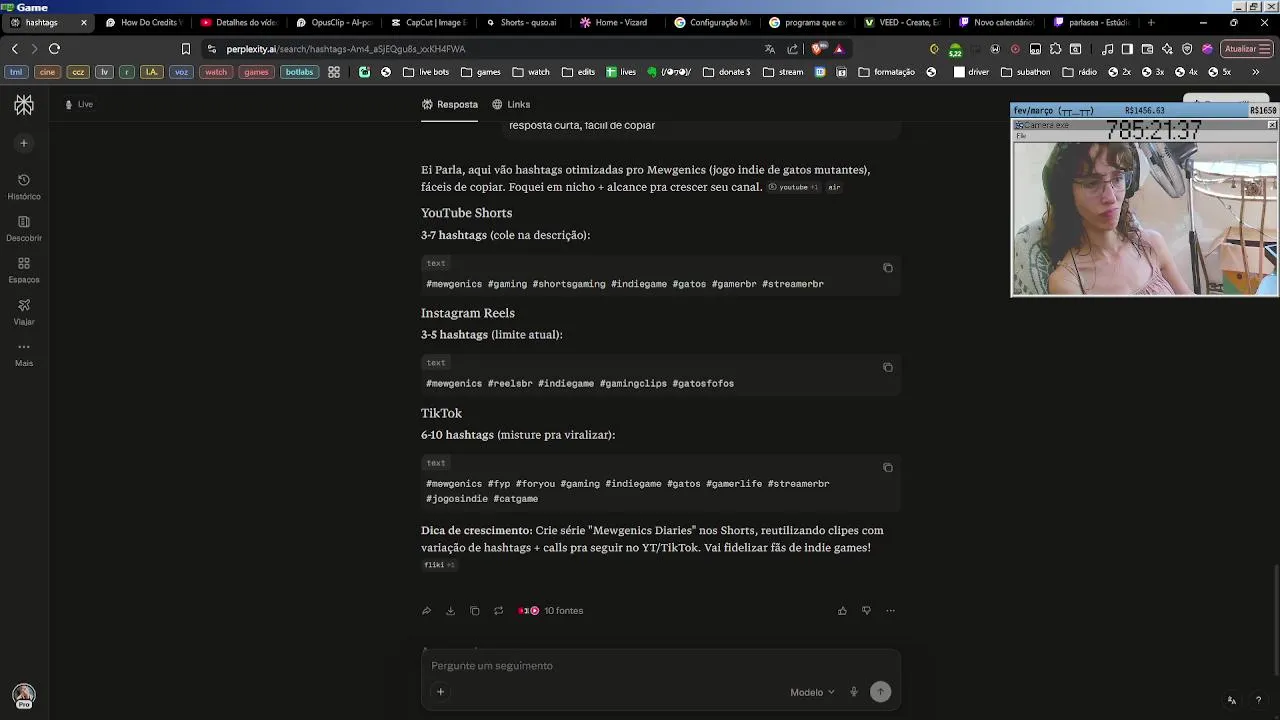This screenshot has width=1280, height=720.
Task: Open browser extensions puzzle icon
Action: (x=1055, y=48)
